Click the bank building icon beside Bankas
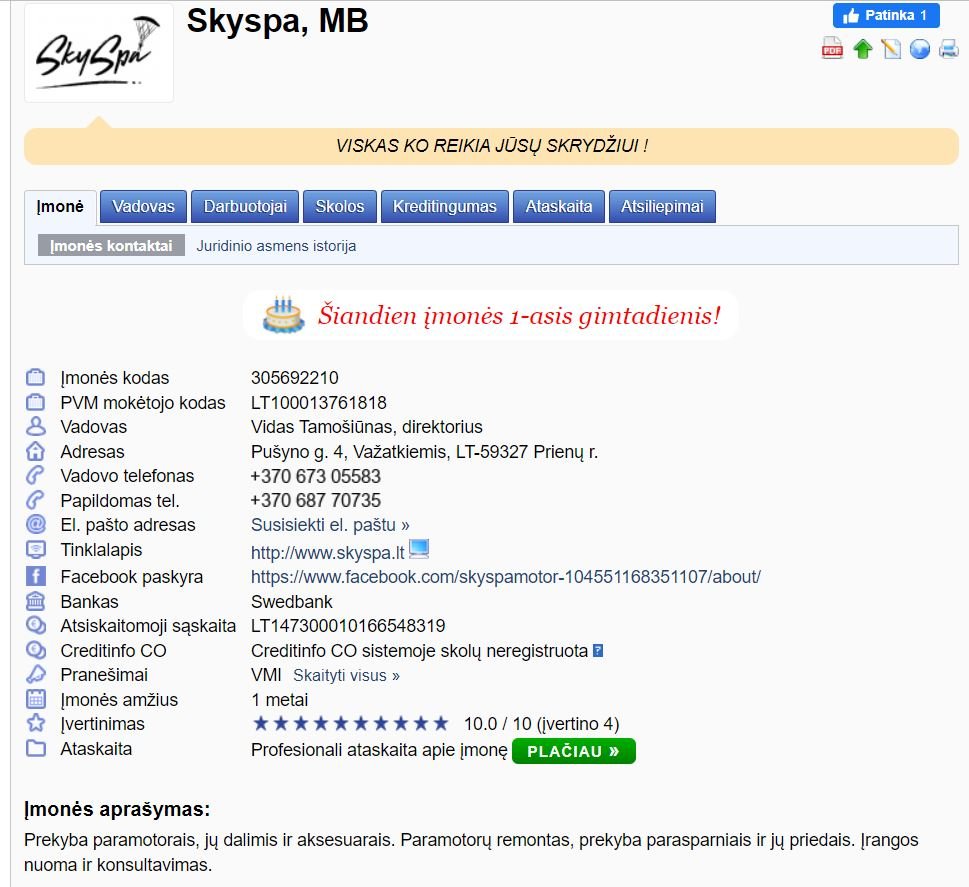This screenshot has height=887, width=969. click(x=36, y=601)
